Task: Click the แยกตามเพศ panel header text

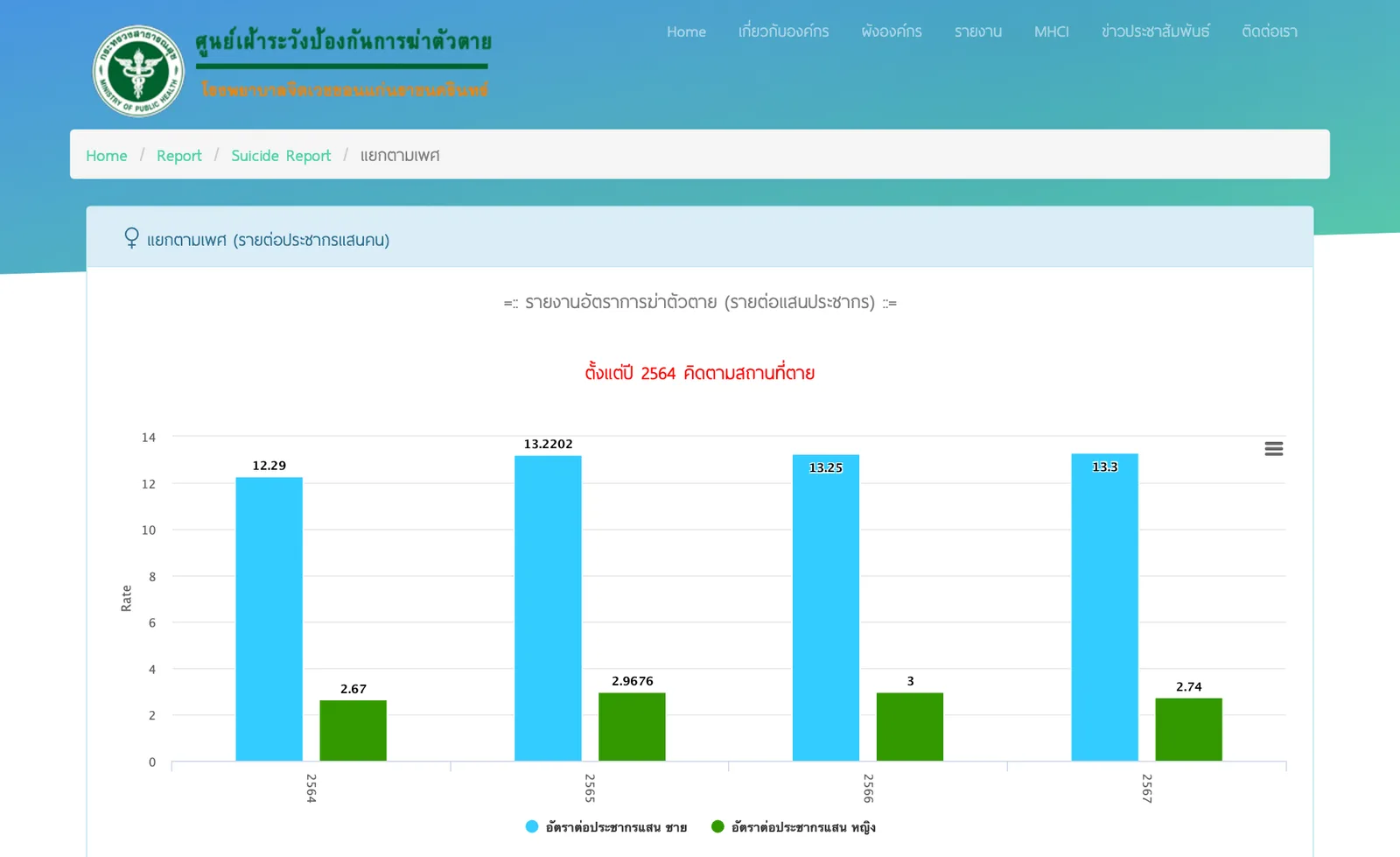Action: coord(268,240)
